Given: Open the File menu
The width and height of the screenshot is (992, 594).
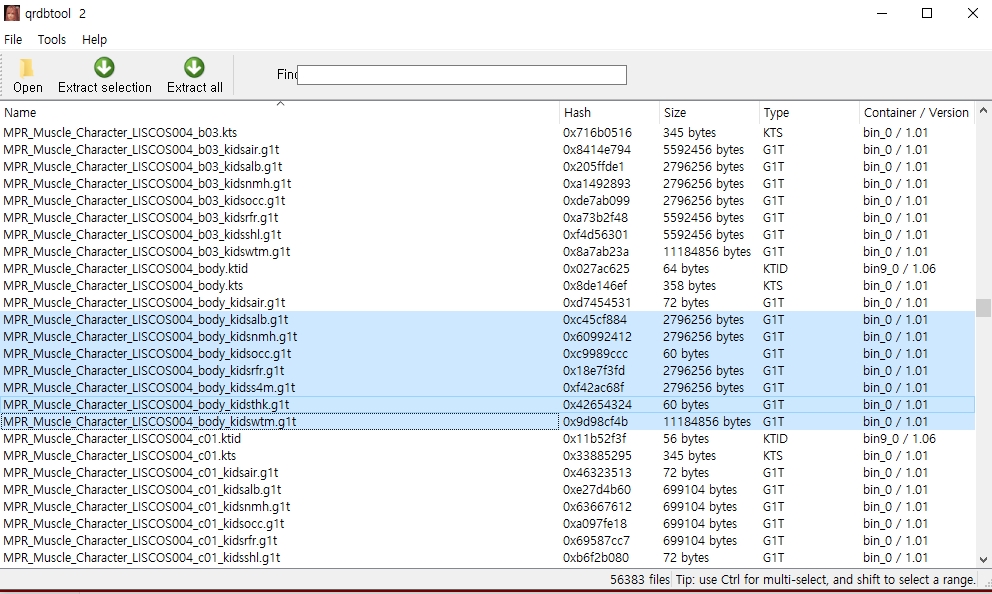Looking at the screenshot, I should coord(13,40).
